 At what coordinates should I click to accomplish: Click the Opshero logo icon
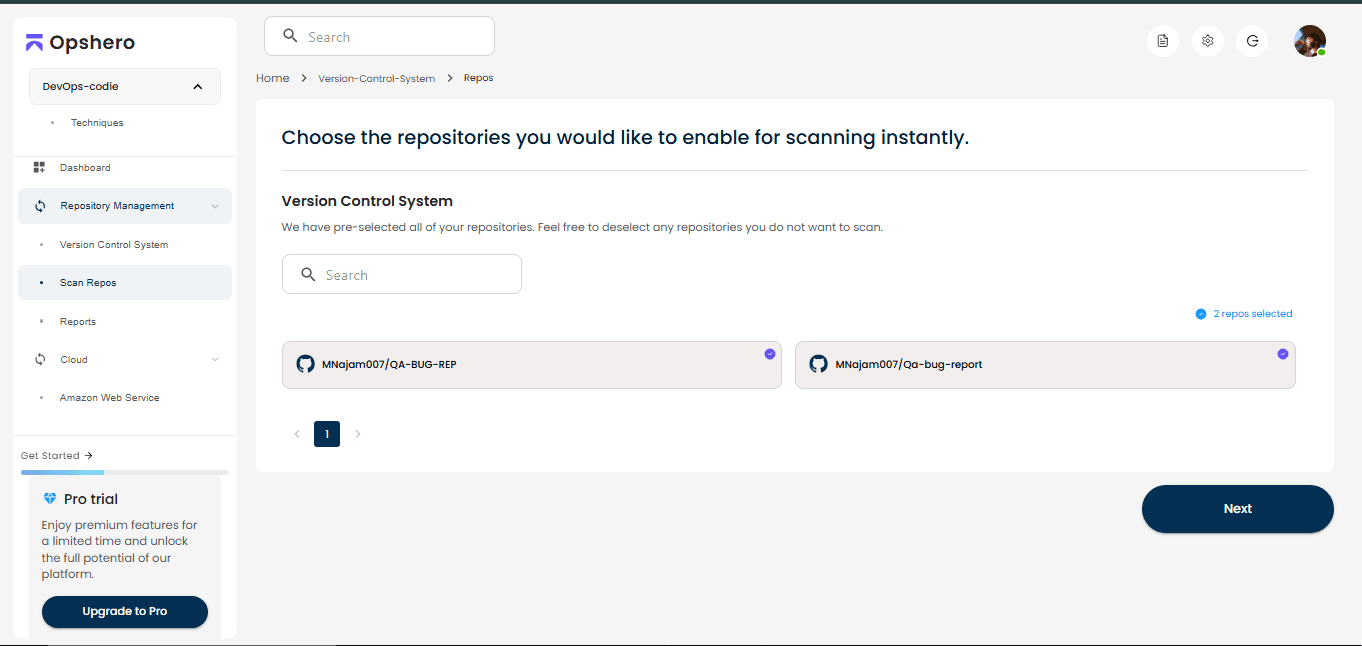click(34, 42)
